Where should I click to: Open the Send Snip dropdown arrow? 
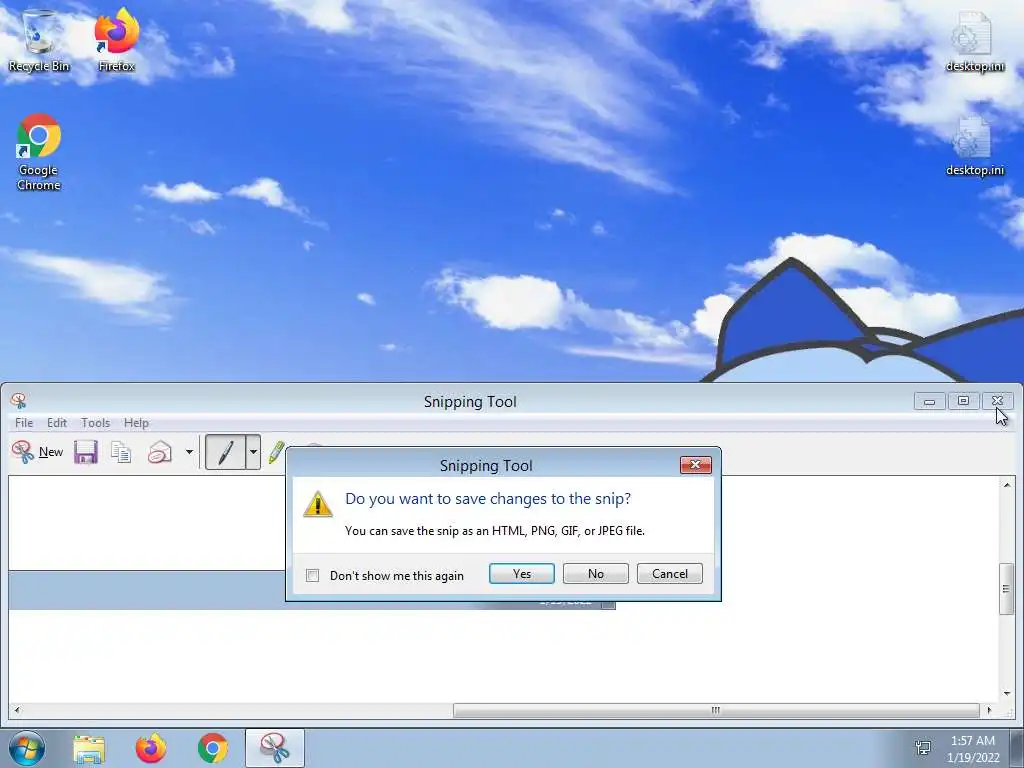click(189, 452)
